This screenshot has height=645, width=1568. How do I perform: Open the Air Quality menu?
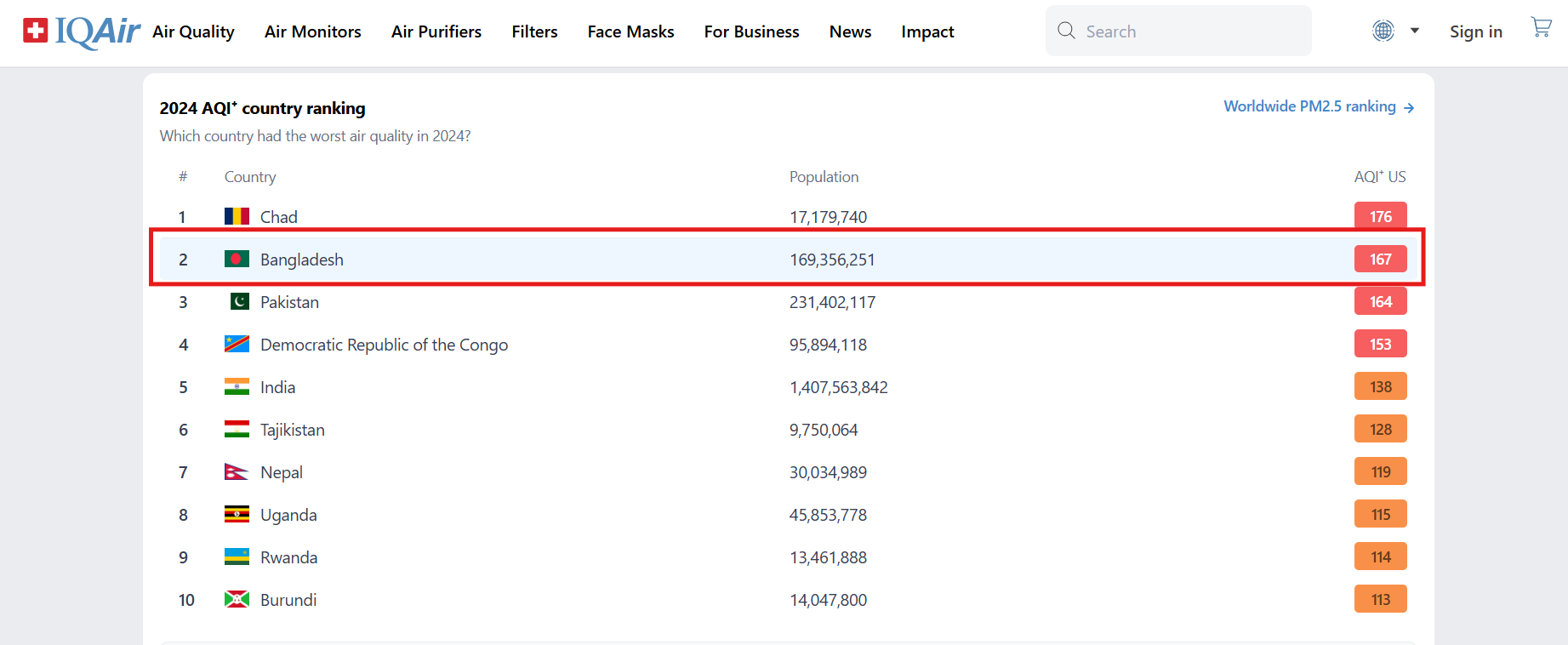(193, 31)
